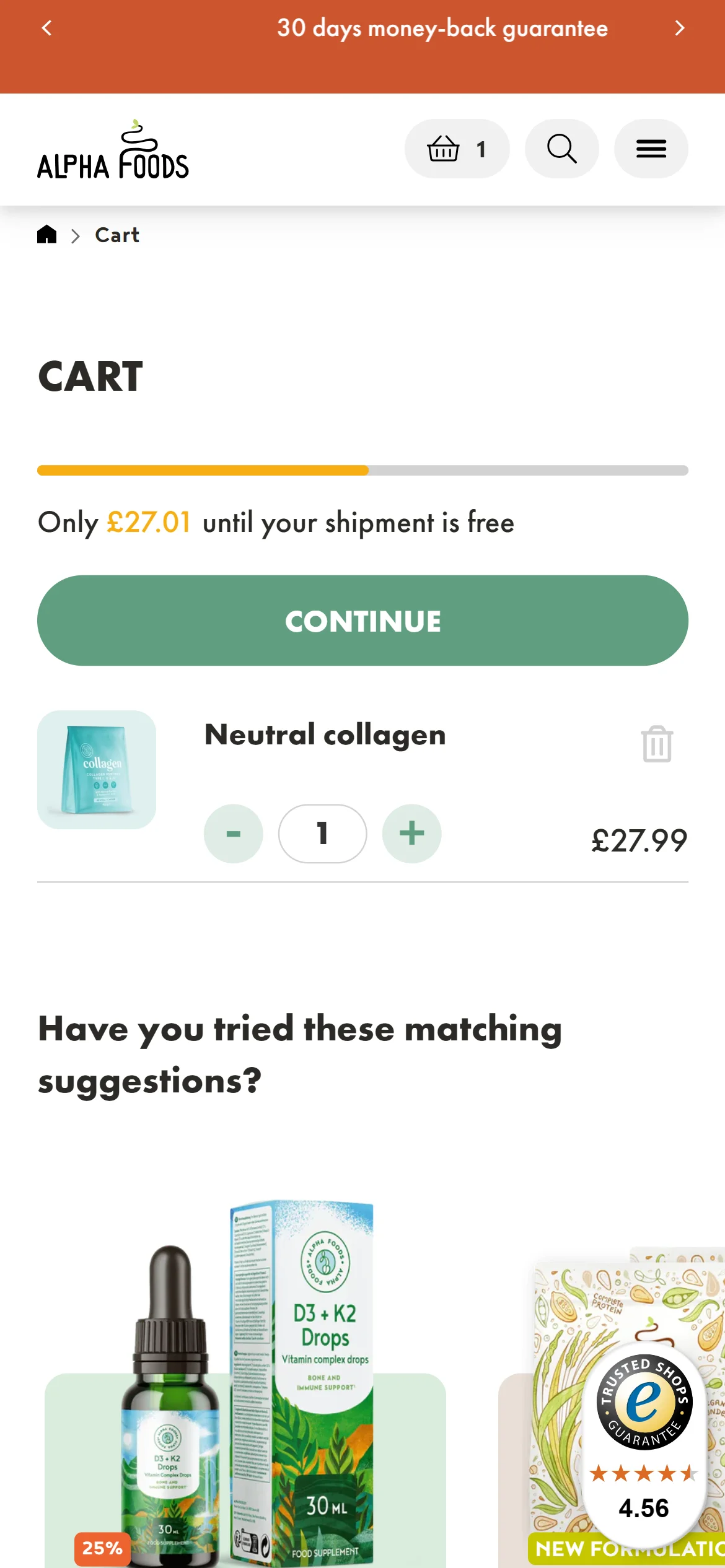Click the Alpha Foods logo
725x1568 pixels.
(x=113, y=150)
